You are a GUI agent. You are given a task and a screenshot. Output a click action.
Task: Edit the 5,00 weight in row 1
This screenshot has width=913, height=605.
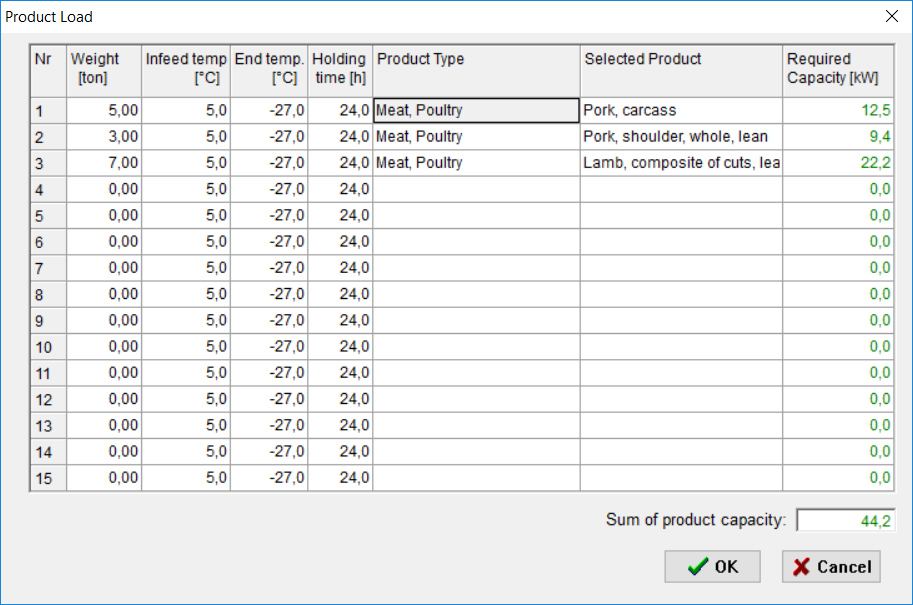104,110
